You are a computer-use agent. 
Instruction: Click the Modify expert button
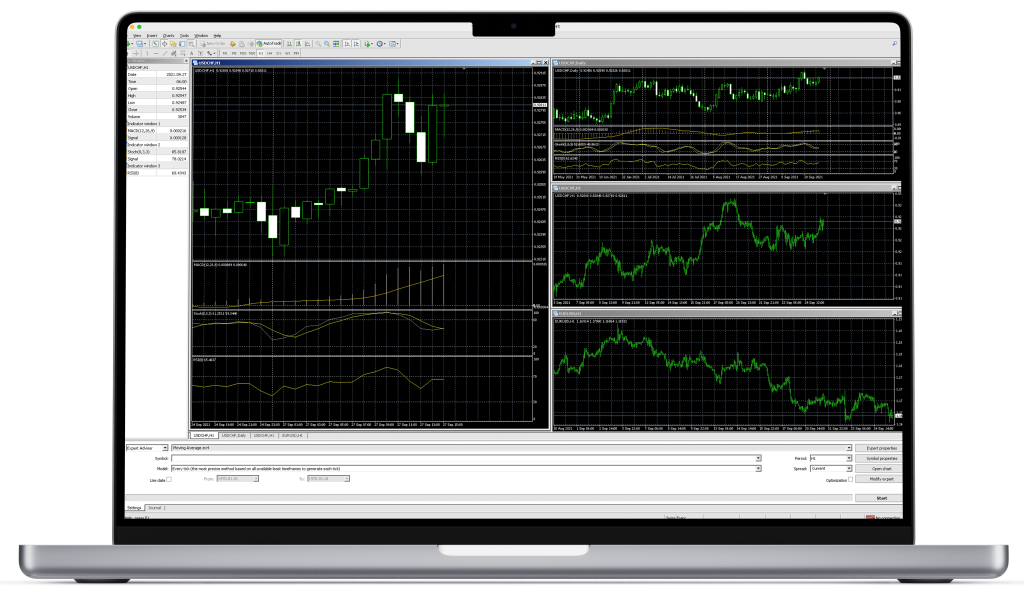881,479
